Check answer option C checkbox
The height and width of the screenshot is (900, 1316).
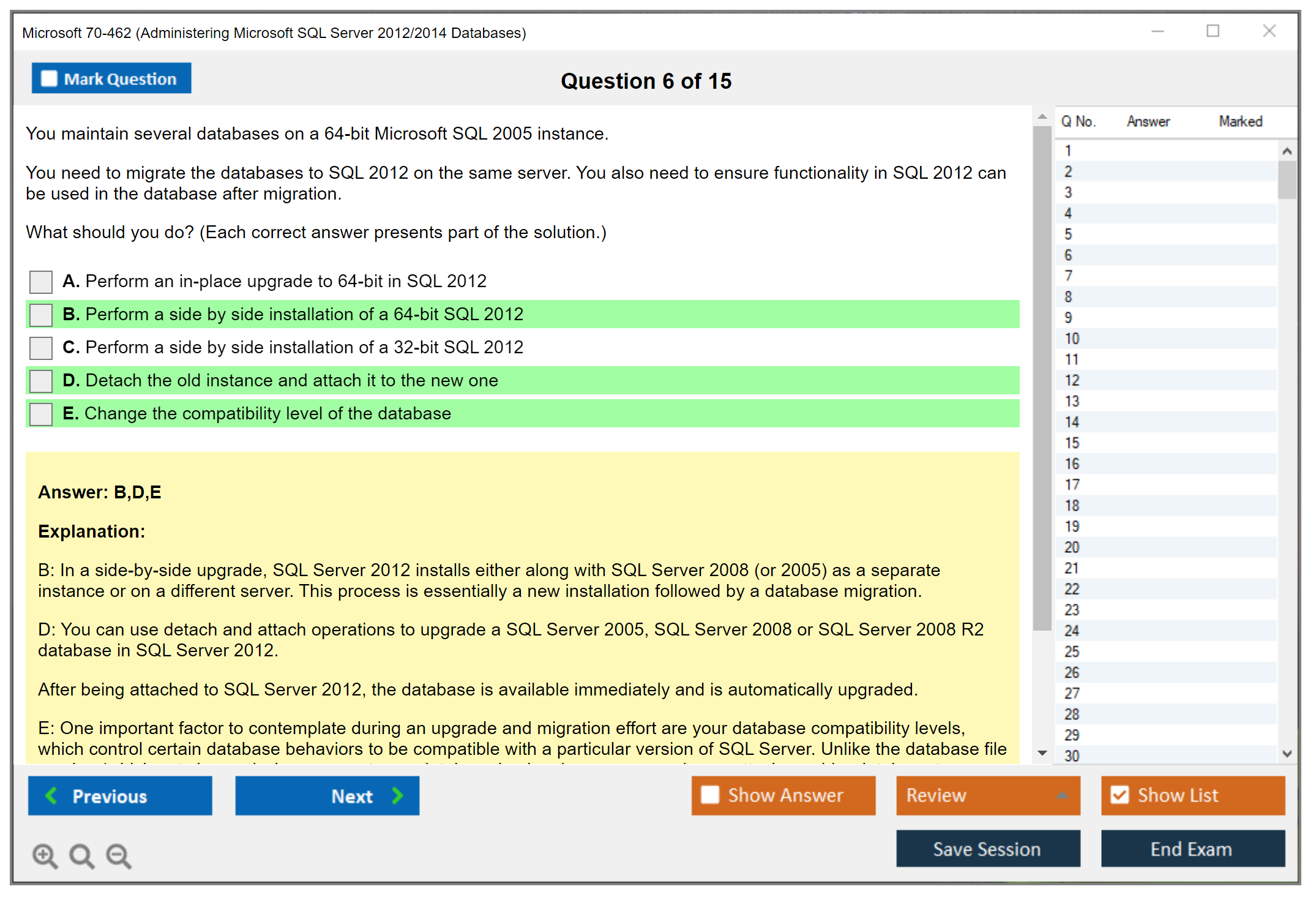[x=41, y=348]
